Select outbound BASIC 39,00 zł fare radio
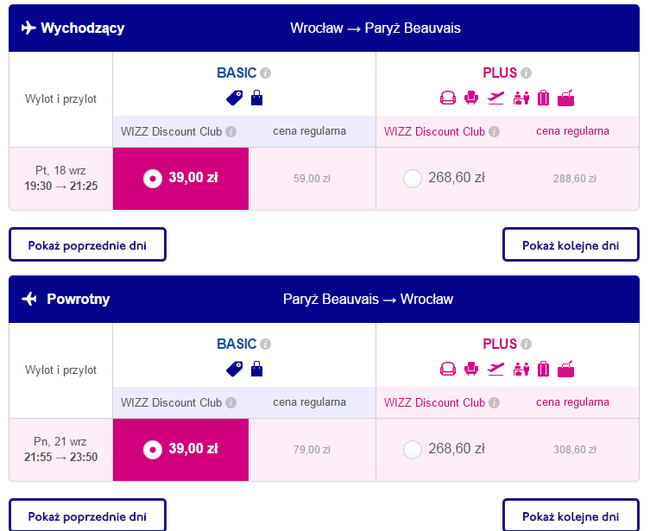 pos(152,178)
